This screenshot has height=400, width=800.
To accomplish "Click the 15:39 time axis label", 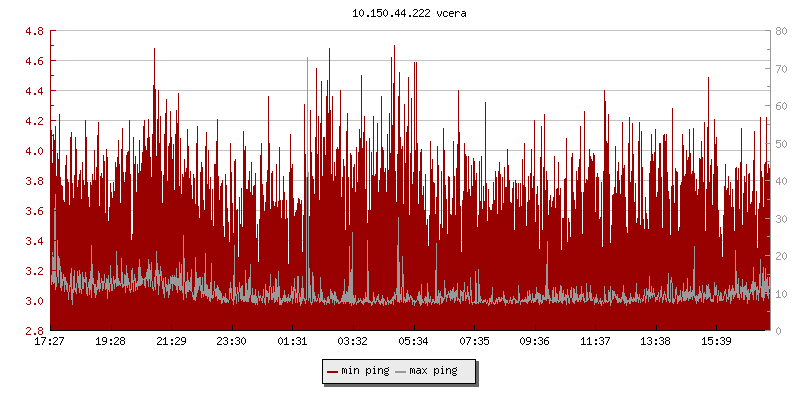I will pos(716,342).
